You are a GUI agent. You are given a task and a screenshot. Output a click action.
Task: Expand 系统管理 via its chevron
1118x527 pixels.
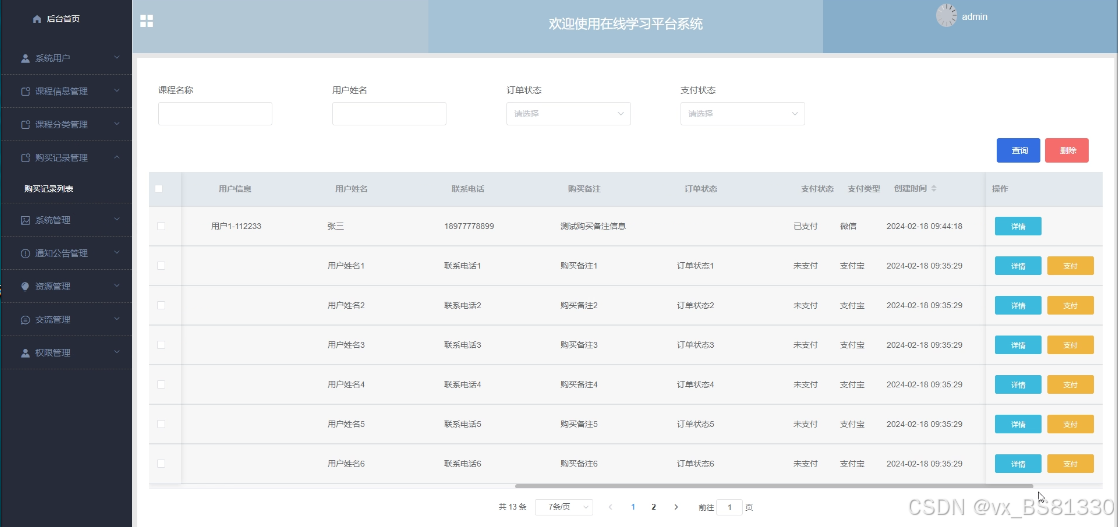tap(117, 220)
